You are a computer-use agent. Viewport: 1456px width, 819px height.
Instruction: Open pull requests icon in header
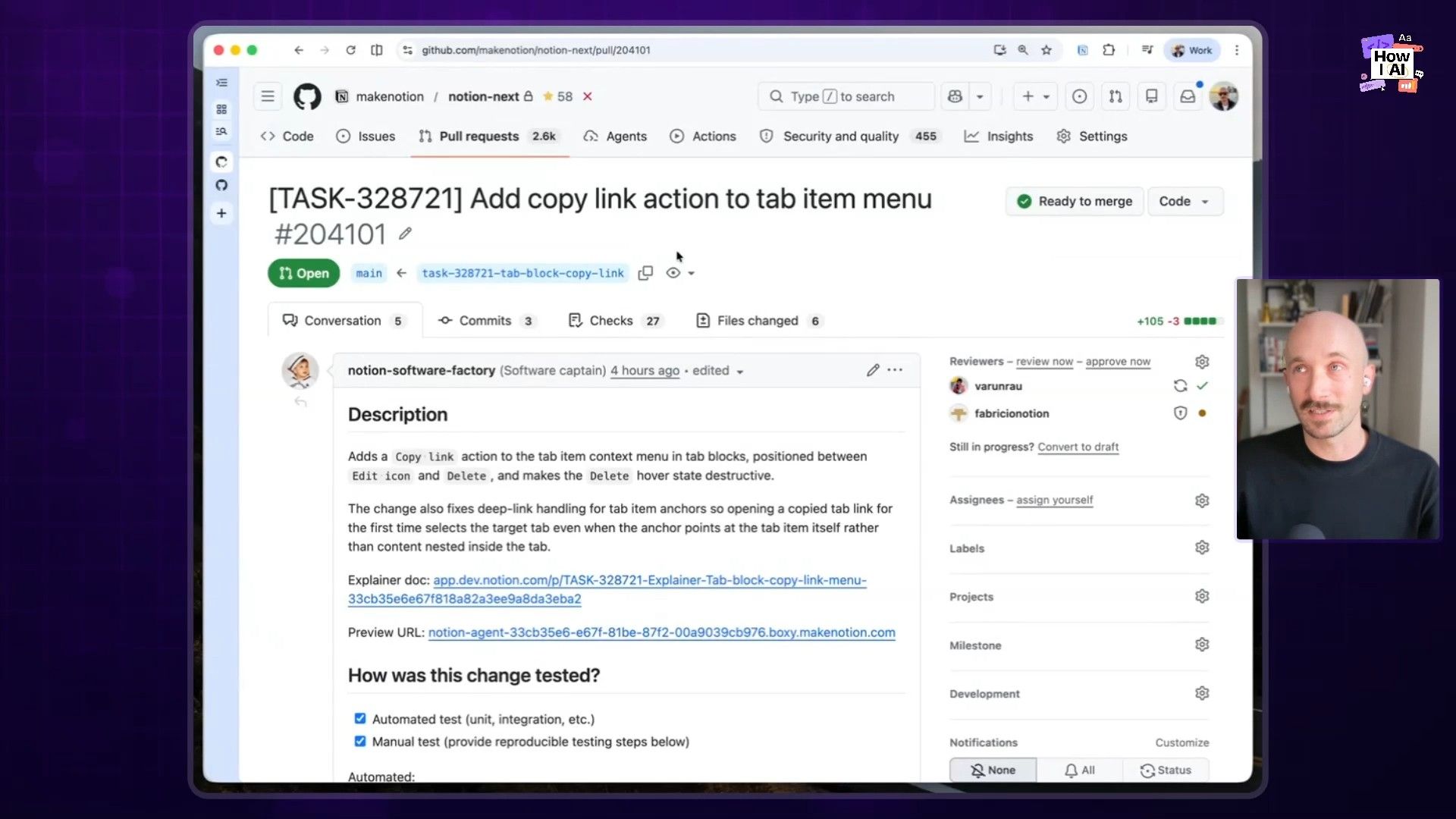1116,96
